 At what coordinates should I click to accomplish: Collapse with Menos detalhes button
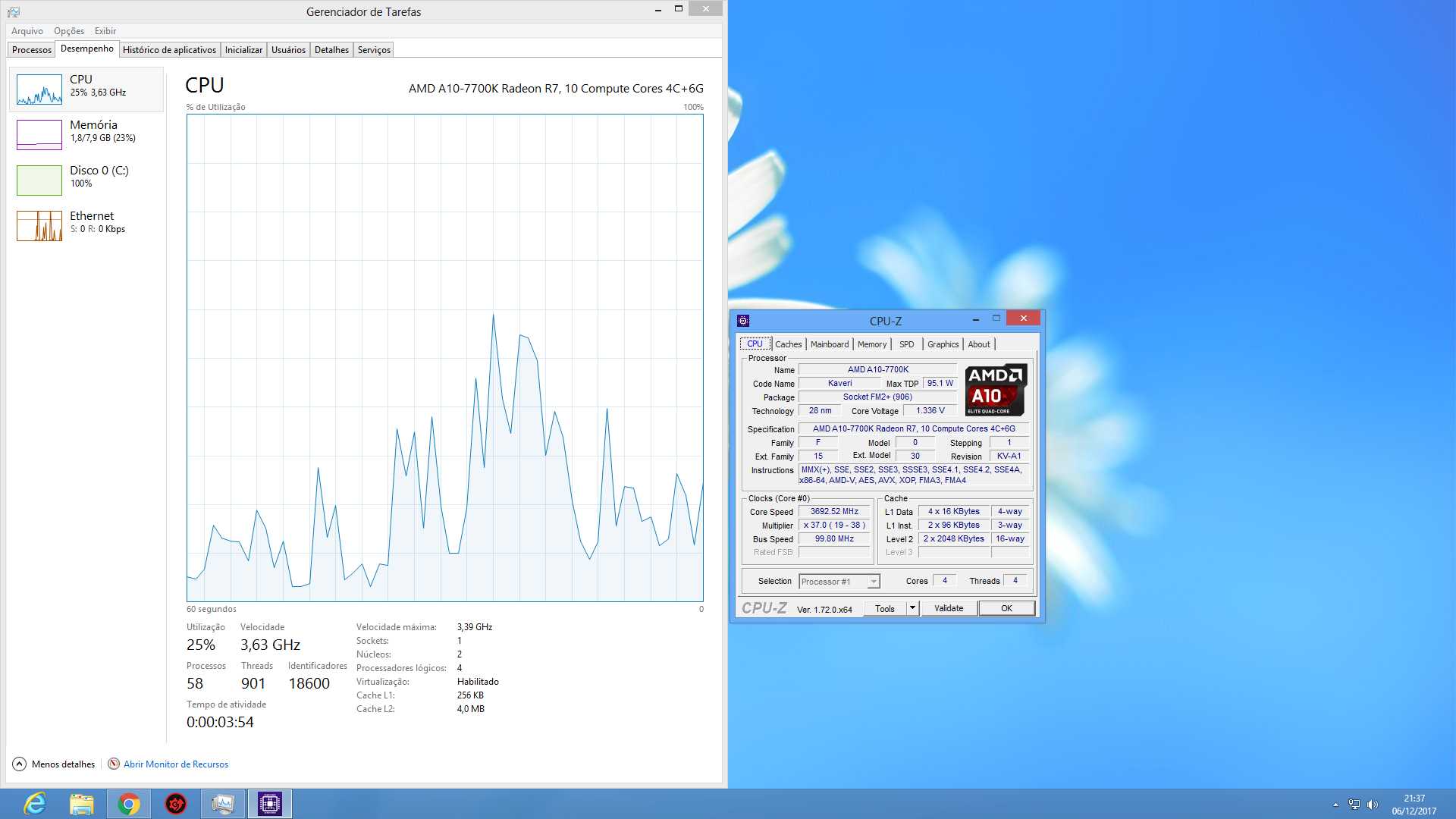[54, 764]
